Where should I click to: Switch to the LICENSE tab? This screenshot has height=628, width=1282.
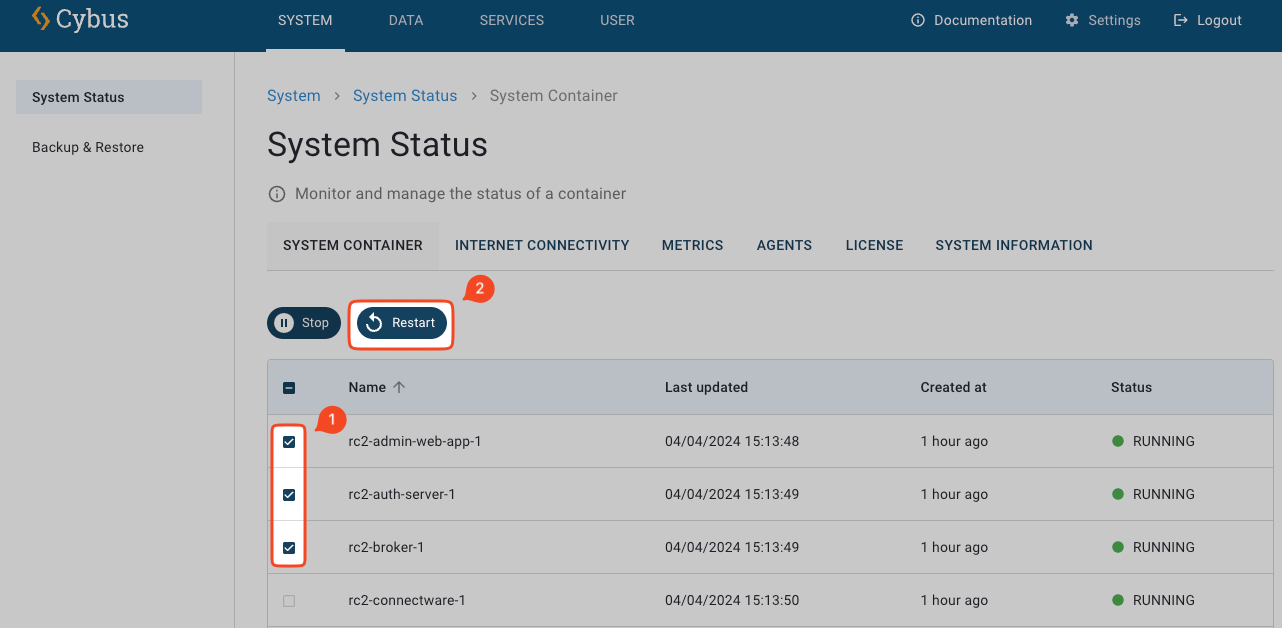(874, 245)
